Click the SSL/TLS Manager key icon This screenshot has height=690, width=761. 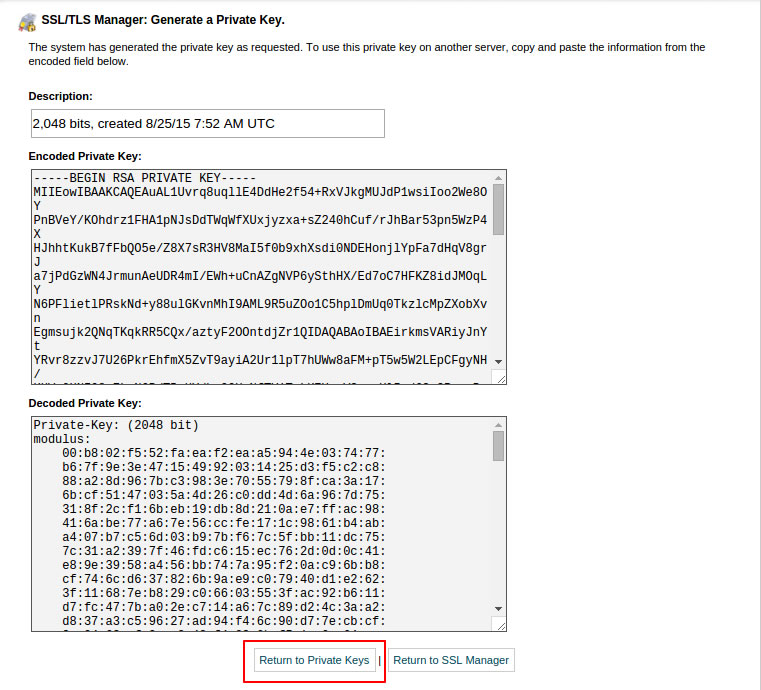pyautogui.click(x=27, y=22)
